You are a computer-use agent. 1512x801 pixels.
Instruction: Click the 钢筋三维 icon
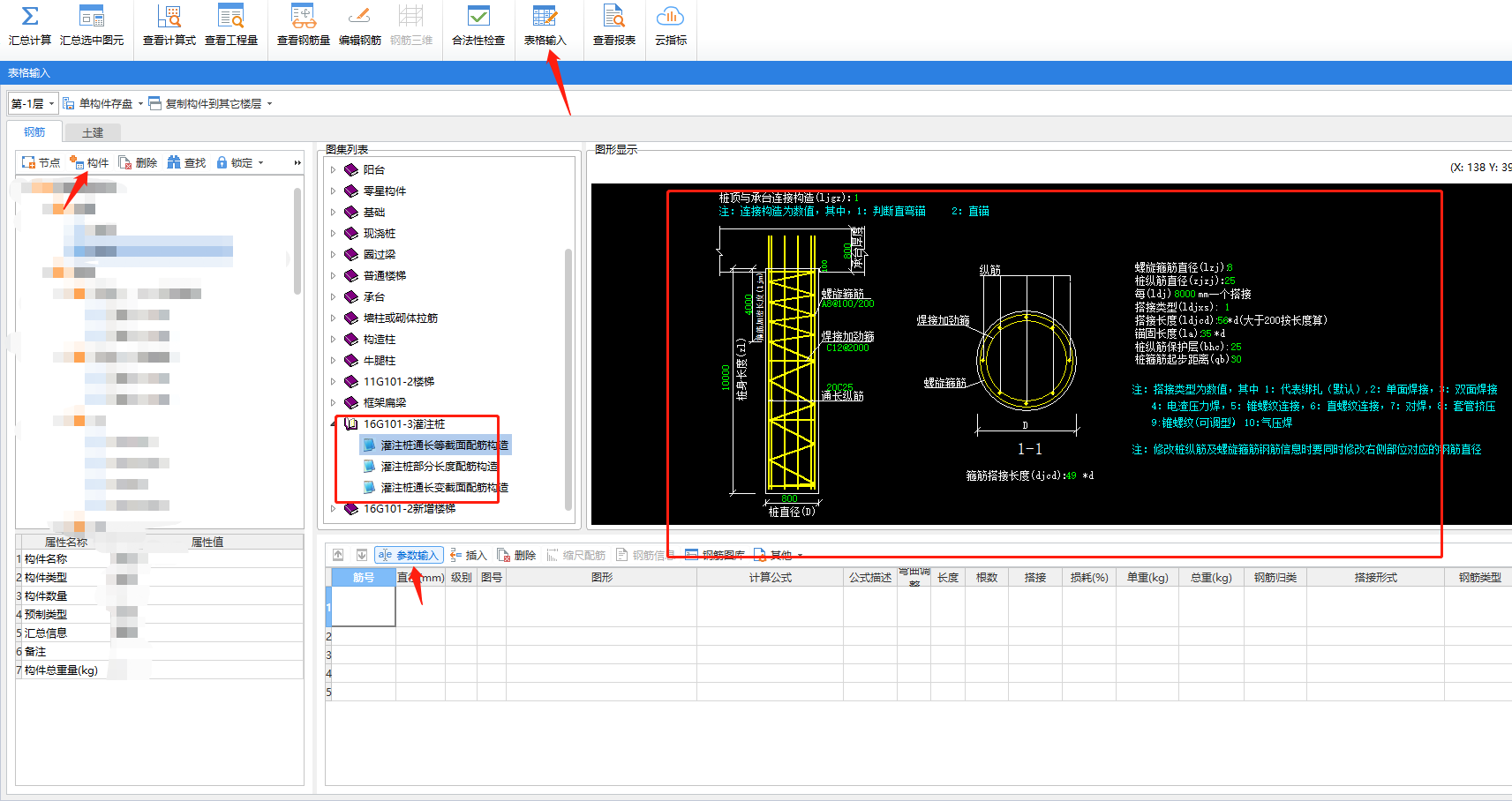click(411, 17)
